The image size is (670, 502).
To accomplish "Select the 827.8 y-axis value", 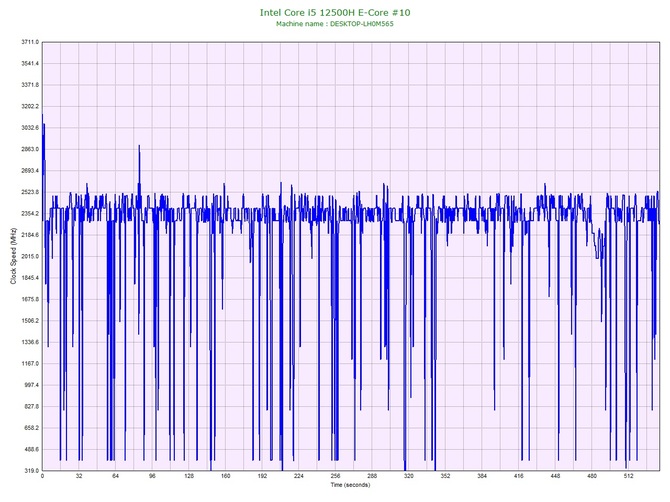I will click(32, 406).
